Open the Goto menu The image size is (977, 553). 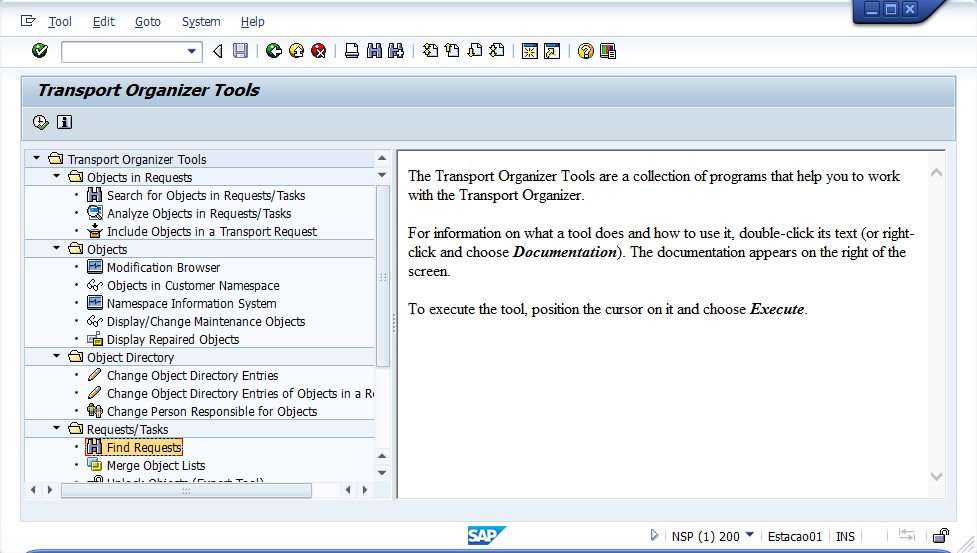coord(148,21)
